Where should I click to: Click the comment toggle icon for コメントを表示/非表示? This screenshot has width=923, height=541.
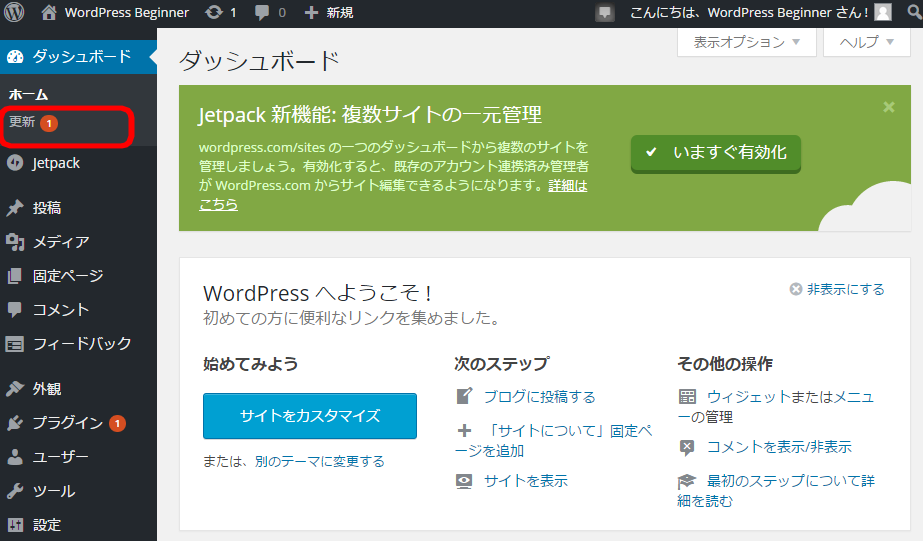pyautogui.click(x=687, y=447)
